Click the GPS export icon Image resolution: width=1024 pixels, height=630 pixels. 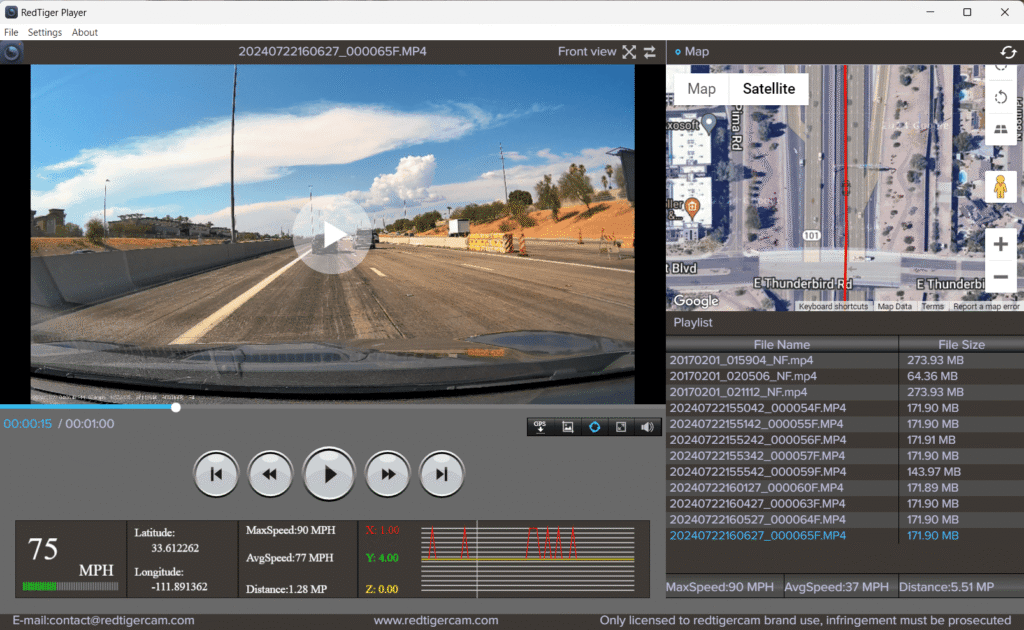click(541, 427)
